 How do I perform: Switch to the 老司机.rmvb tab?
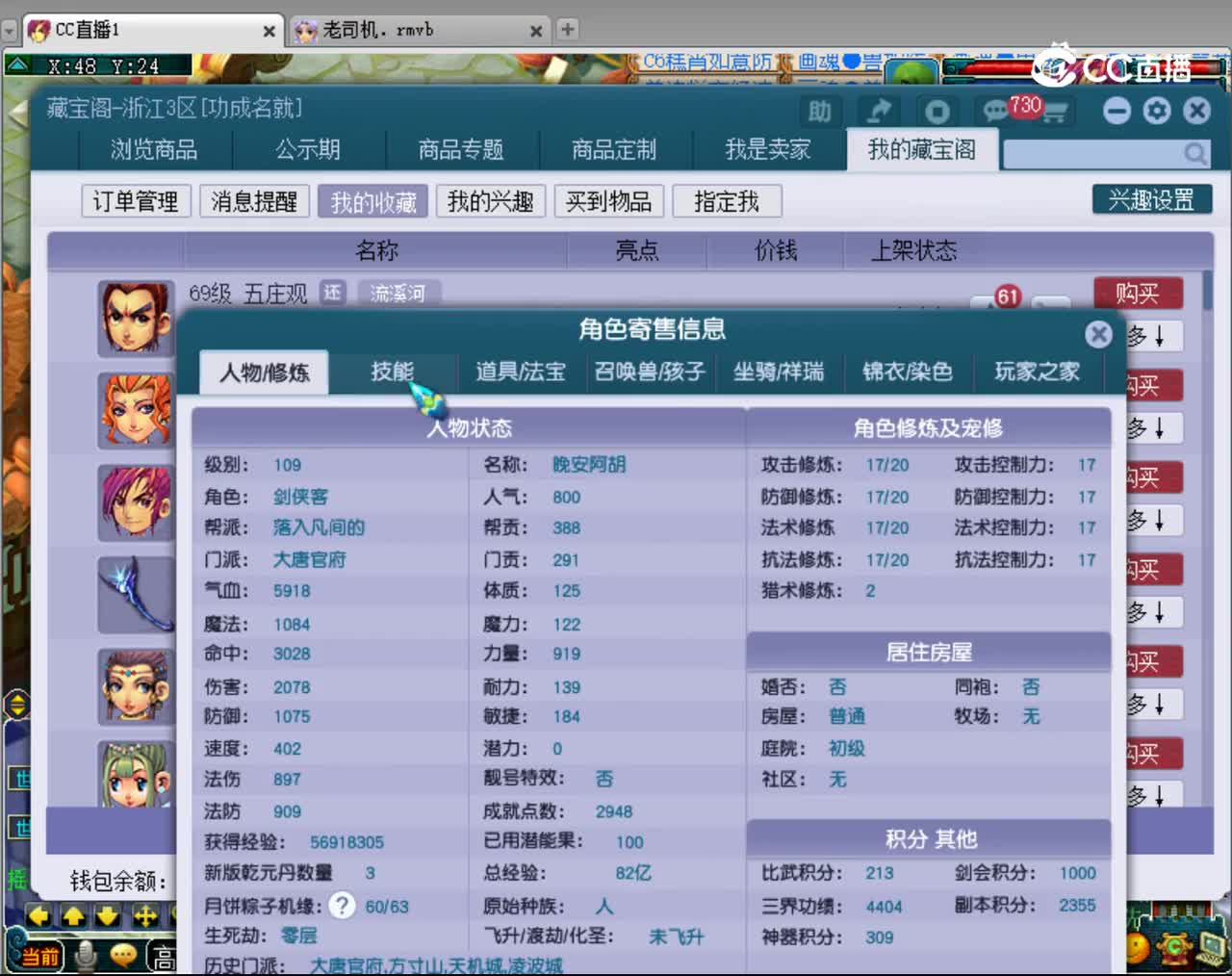[x=419, y=30]
